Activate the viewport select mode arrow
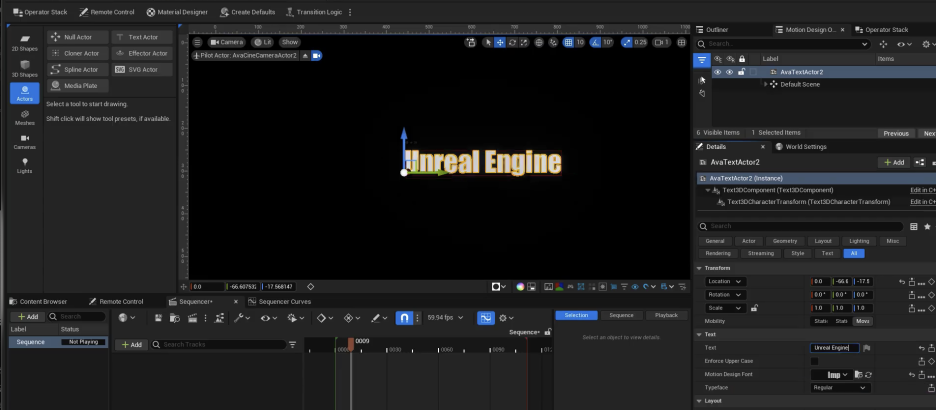936x410 pixels. pyautogui.click(x=488, y=42)
